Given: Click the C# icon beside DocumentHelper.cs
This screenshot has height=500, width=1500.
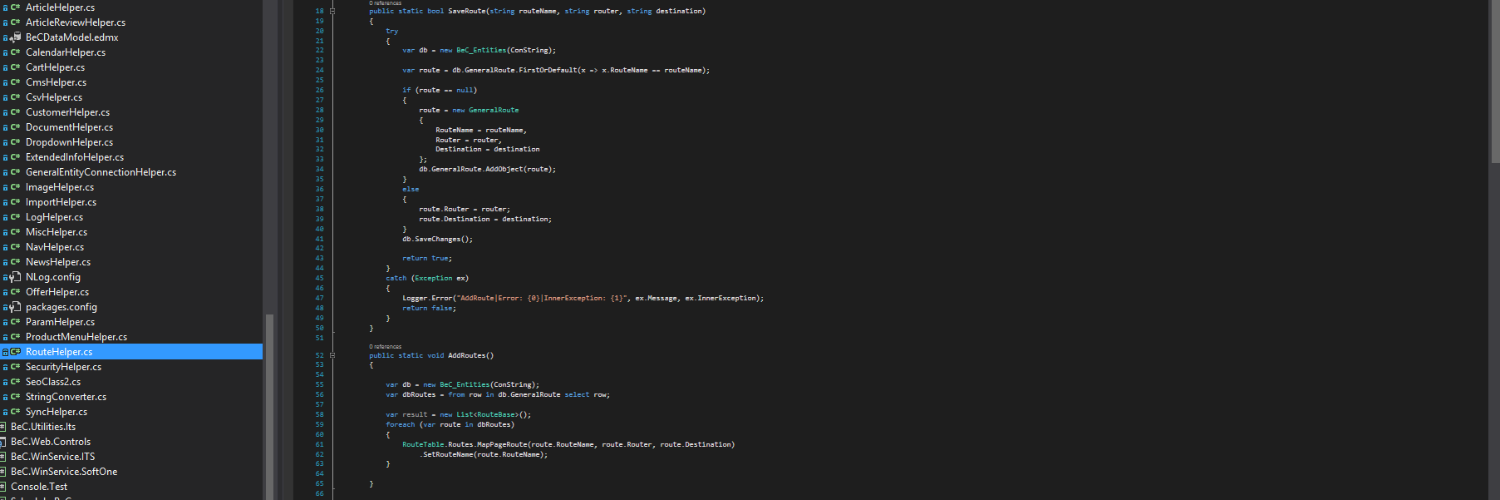Looking at the screenshot, I should [x=15, y=127].
